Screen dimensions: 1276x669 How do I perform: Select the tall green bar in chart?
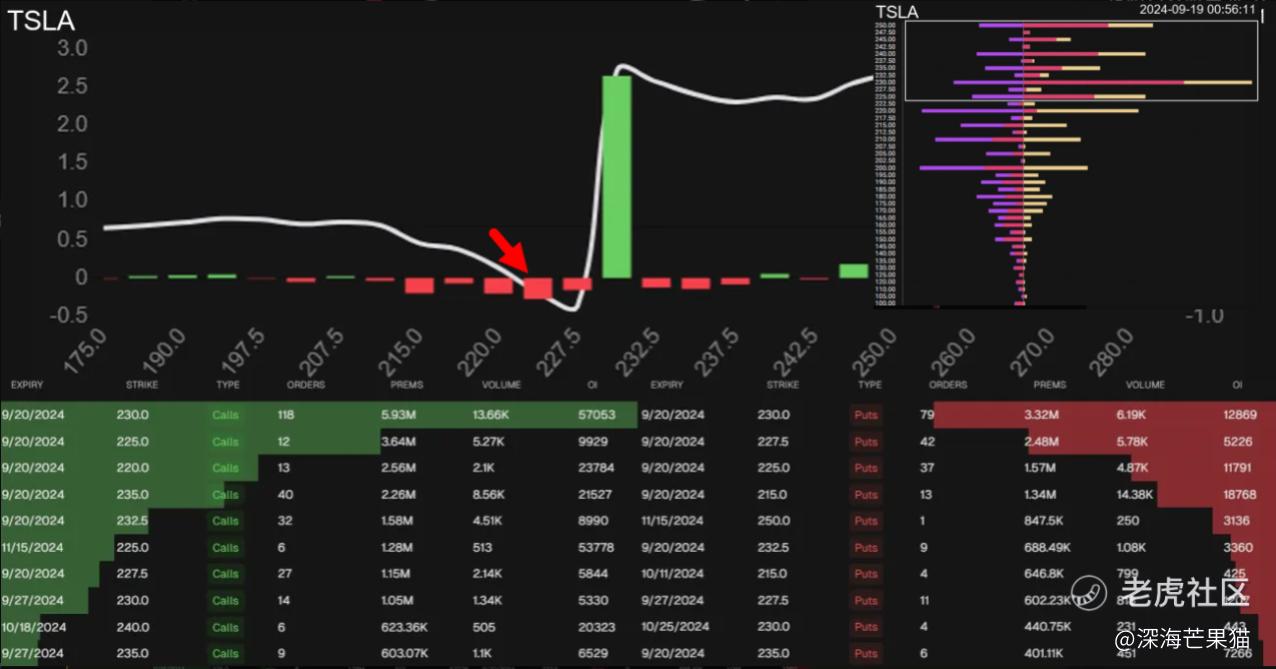coord(616,177)
